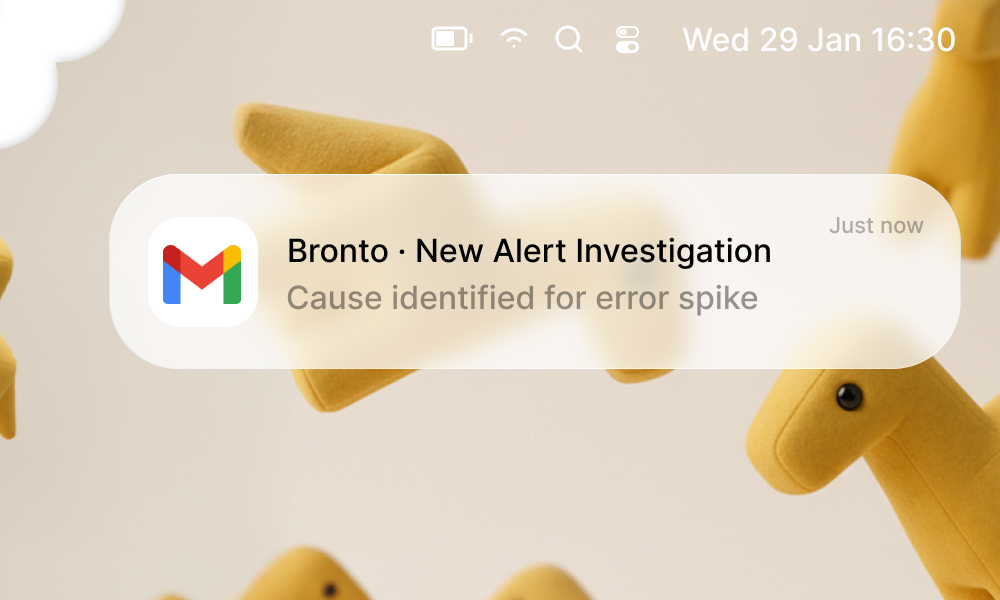Click the clock time '16:30'

913,40
